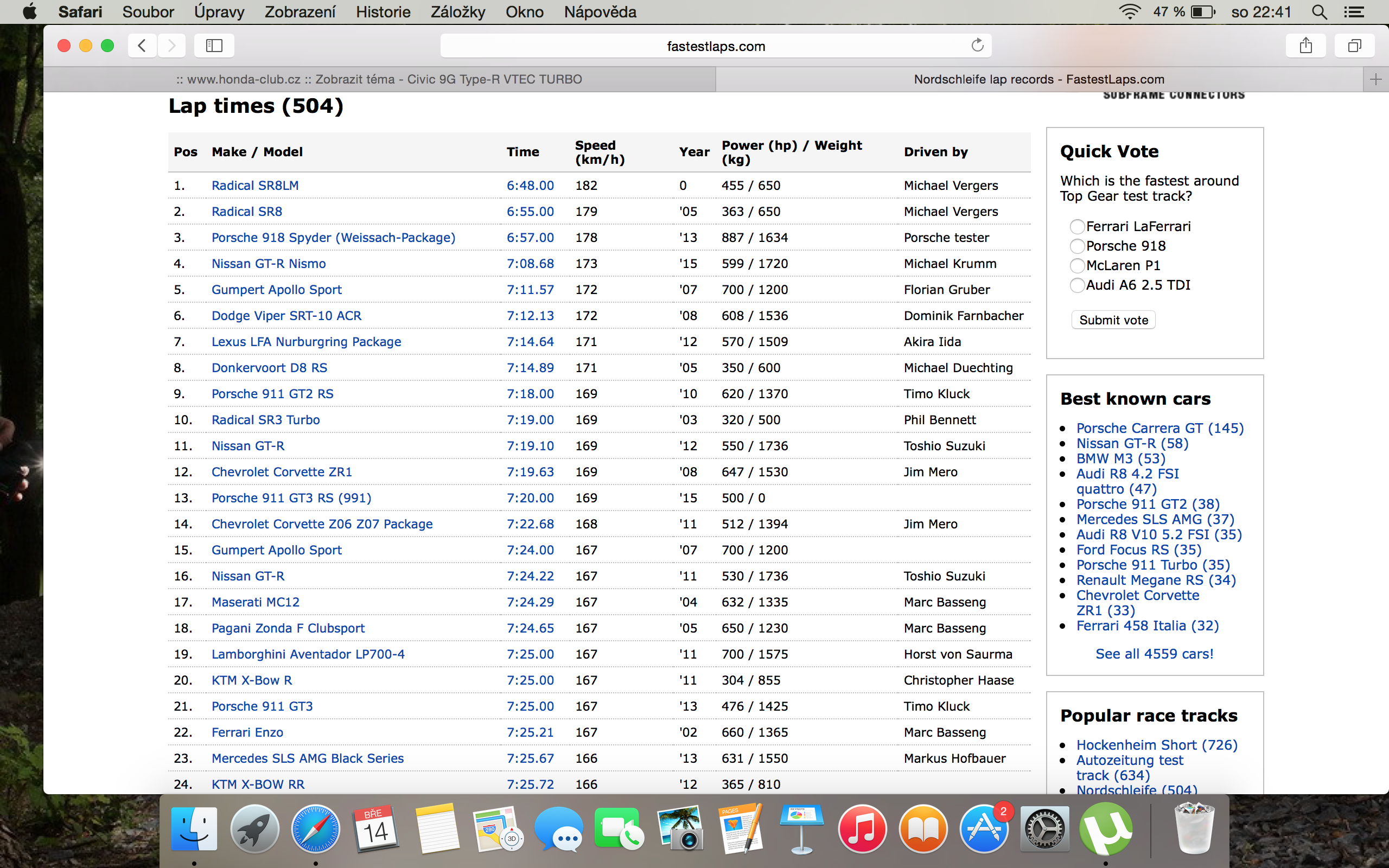Reload the fastestlaps.com page
1389x868 pixels.
coord(977,46)
